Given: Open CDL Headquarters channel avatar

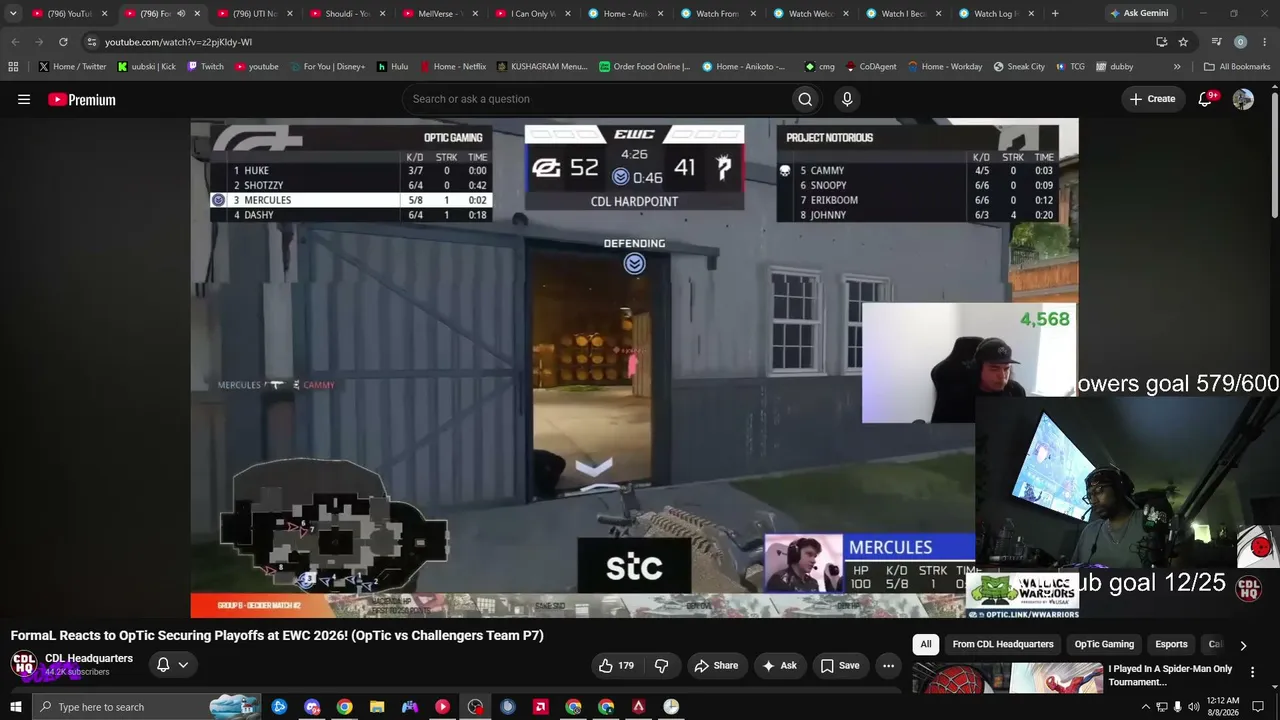Looking at the screenshot, I should [24, 663].
